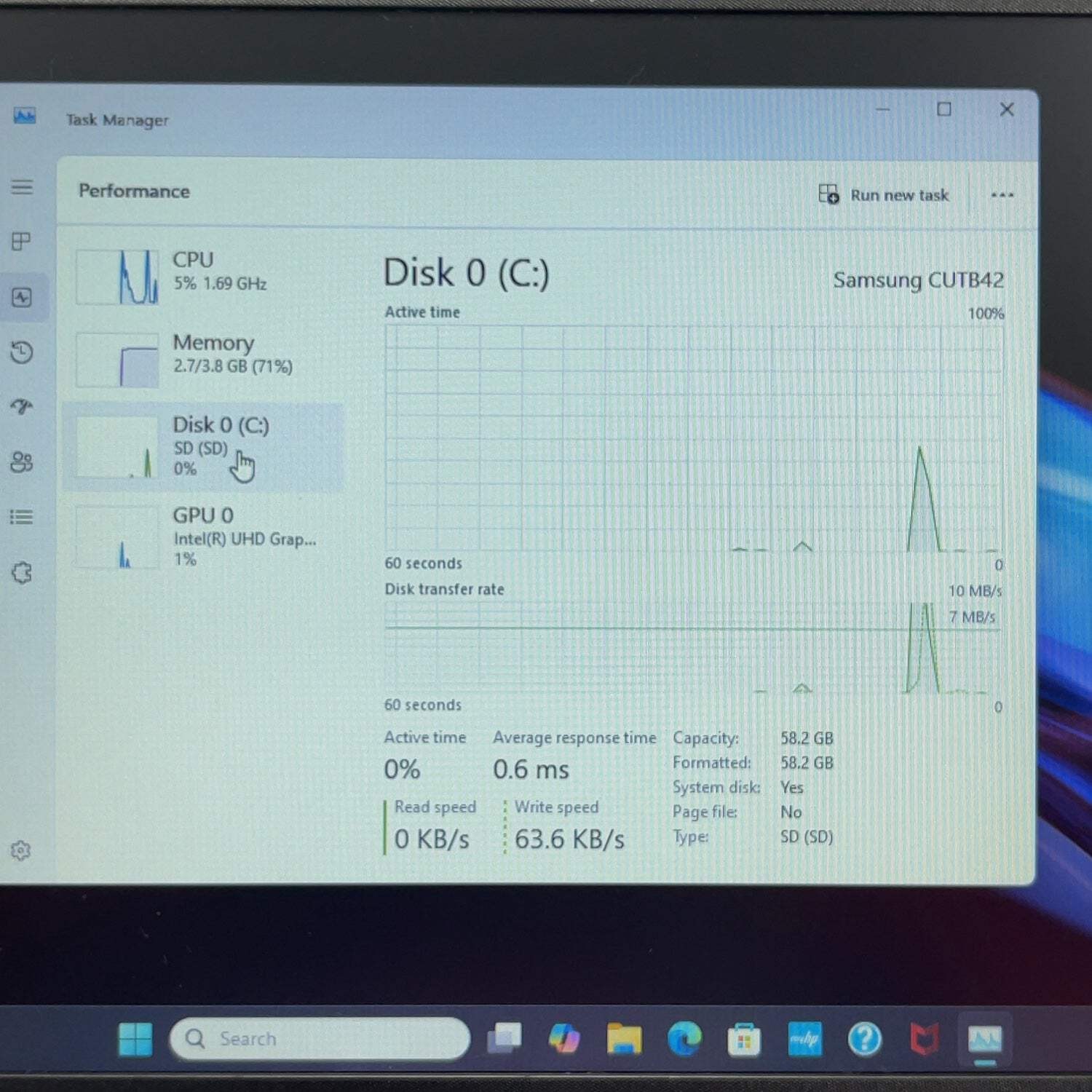Screen dimensions: 1092x1092
Task: Click the Formatted 58.2 GB value
Action: click(x=807, y=763)
